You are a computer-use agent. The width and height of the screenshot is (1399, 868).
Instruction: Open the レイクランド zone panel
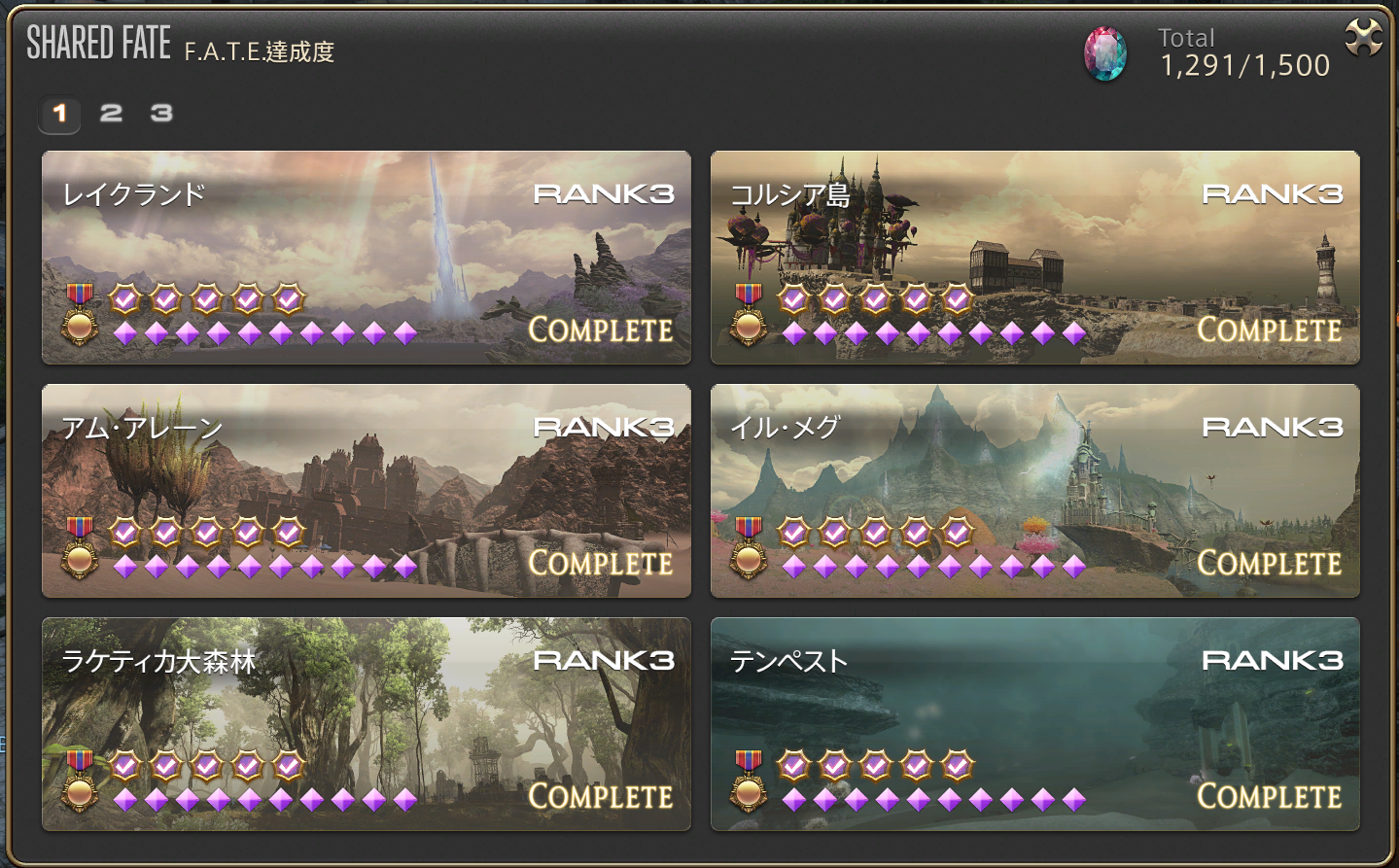point(367,258)
